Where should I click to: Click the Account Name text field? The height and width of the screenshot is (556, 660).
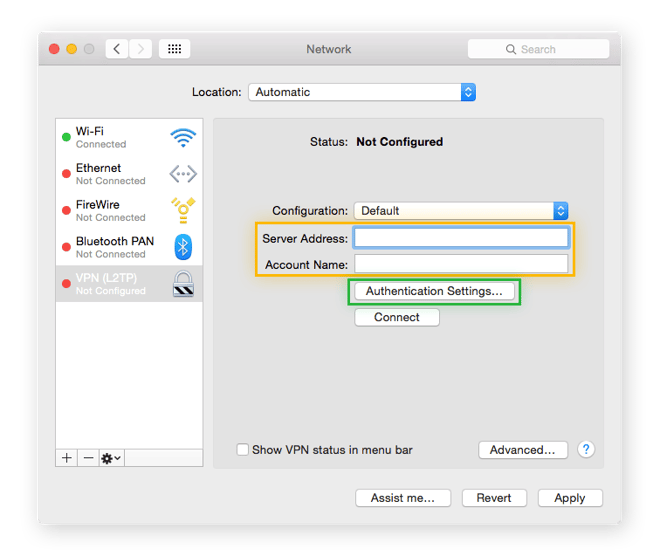click(x=461, y=264)
